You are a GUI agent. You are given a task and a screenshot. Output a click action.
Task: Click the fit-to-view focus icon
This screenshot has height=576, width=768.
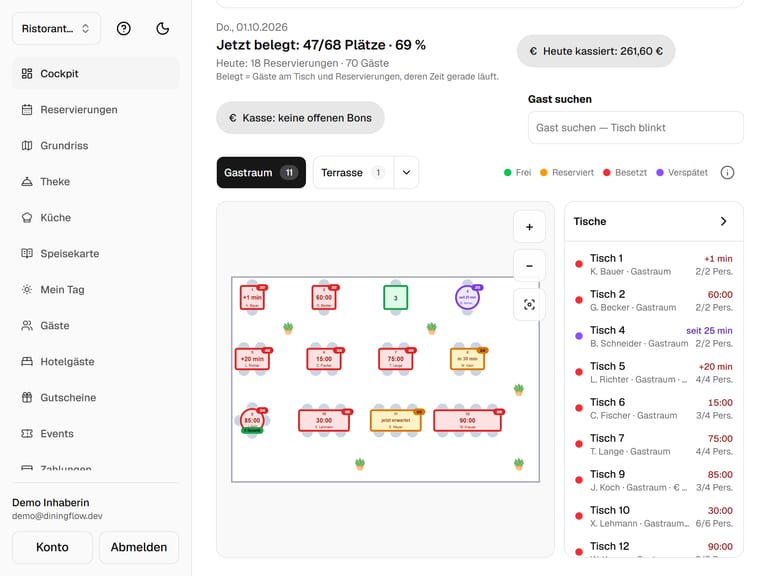(x=529, y=305)
